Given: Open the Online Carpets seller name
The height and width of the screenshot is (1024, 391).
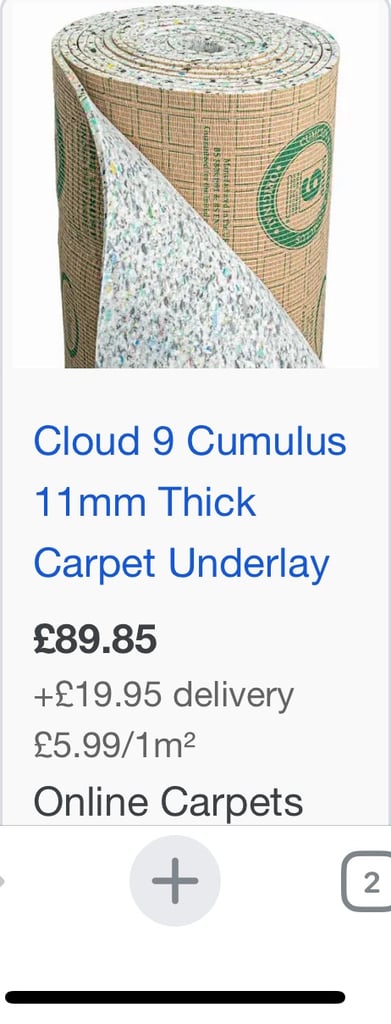Looking at the screenshot, I should click(168, 801).
